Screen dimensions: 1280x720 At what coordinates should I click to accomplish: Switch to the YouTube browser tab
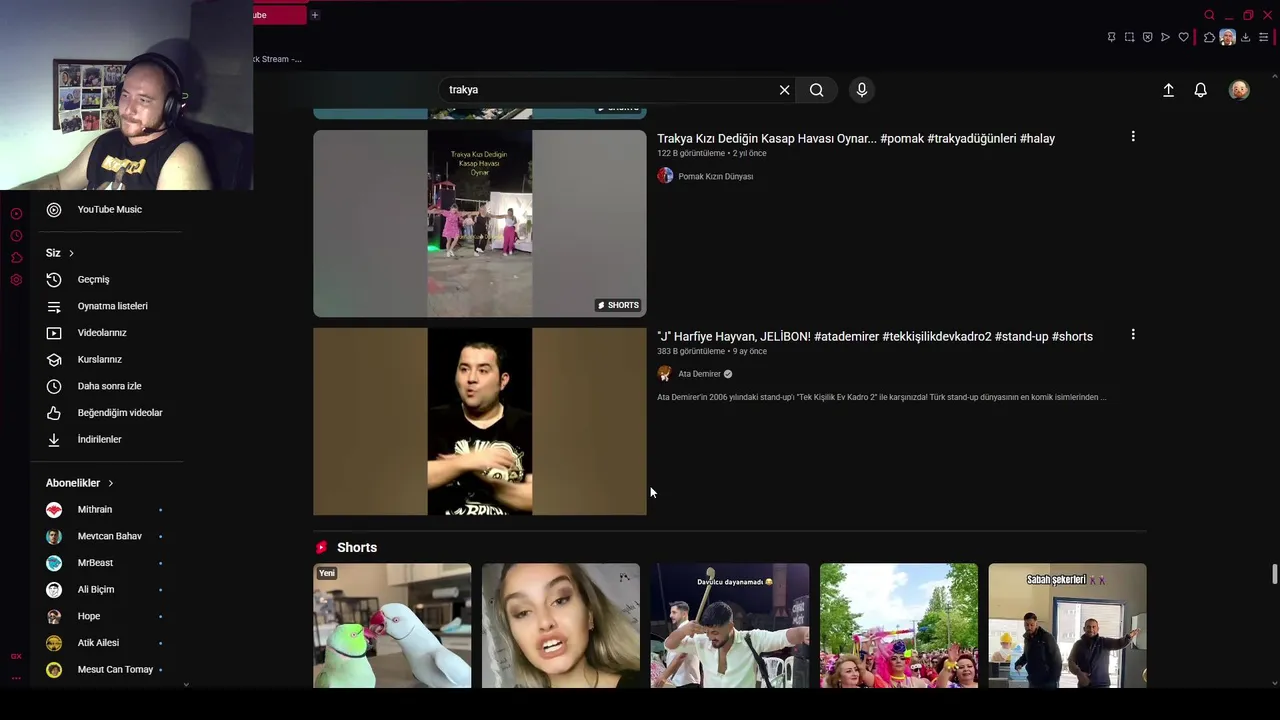279,15
